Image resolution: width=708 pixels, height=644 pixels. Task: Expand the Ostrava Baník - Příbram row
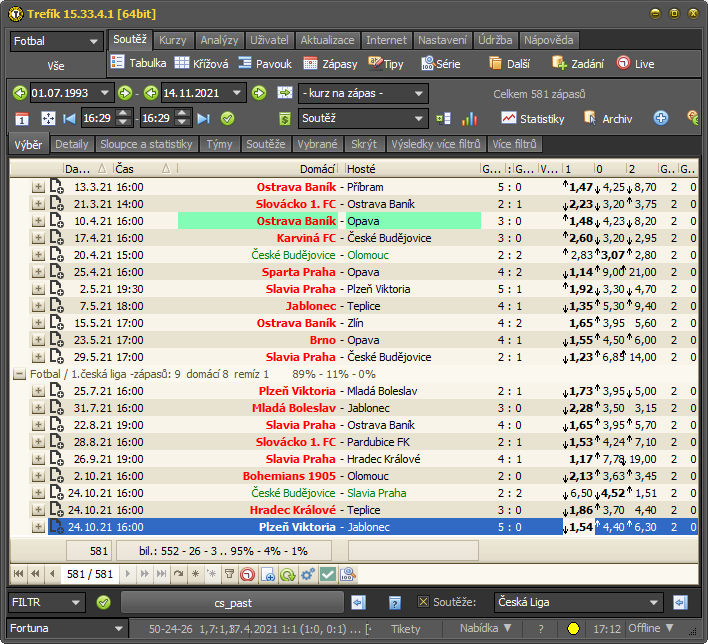[38, 187]
